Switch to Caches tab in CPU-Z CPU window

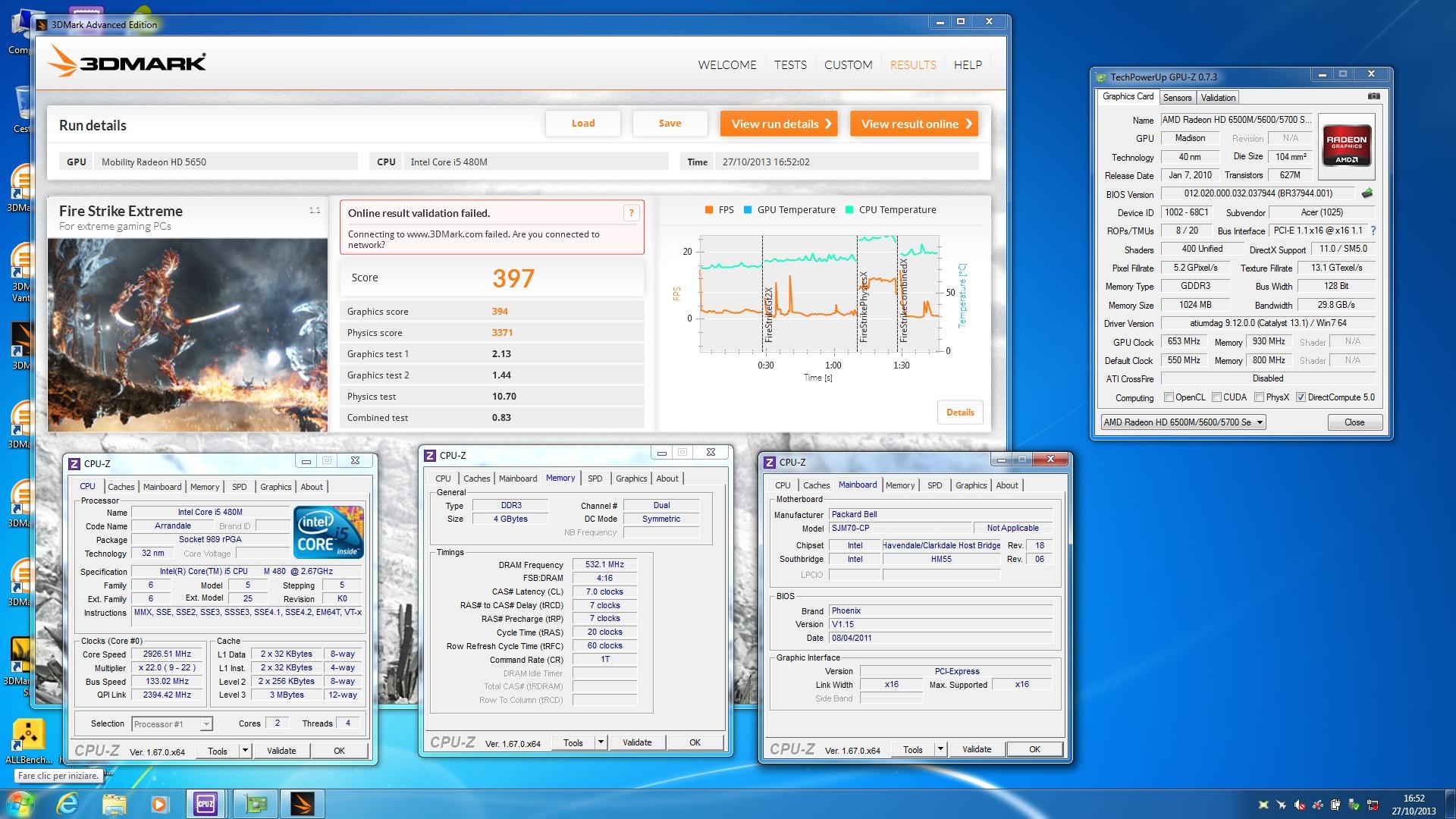coord(121,487)
